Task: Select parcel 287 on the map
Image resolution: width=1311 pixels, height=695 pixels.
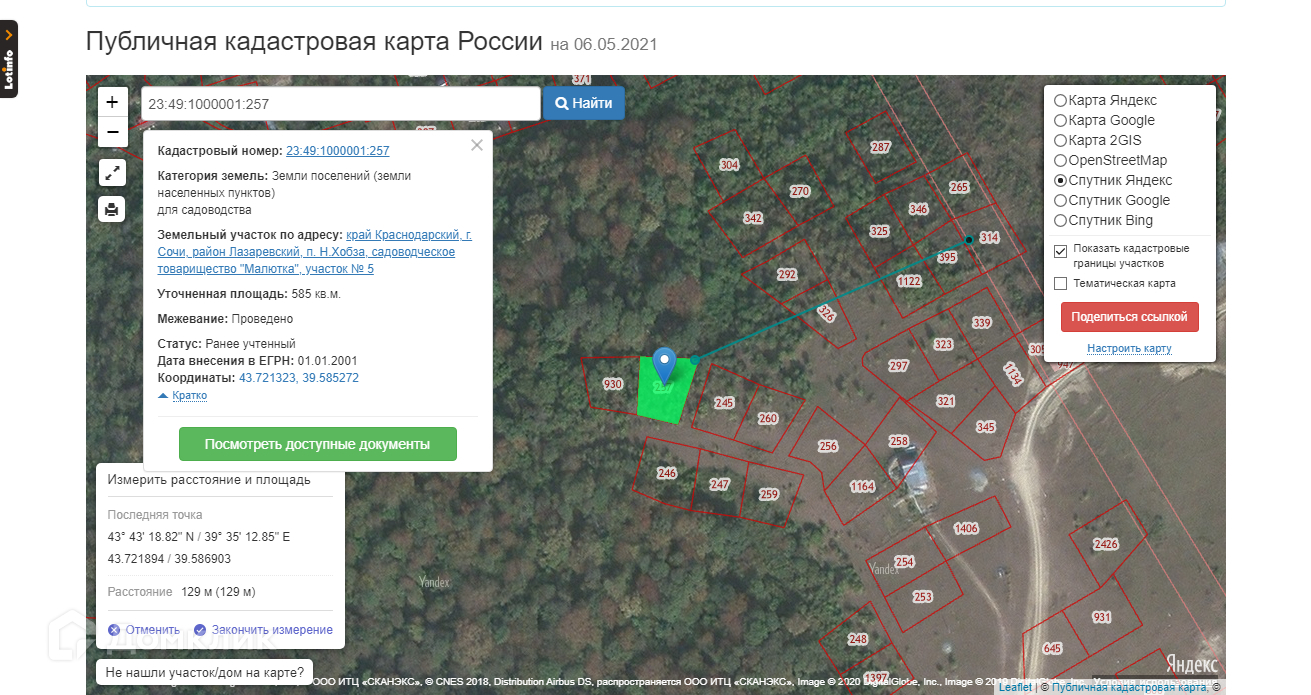Action: (880, 147)
